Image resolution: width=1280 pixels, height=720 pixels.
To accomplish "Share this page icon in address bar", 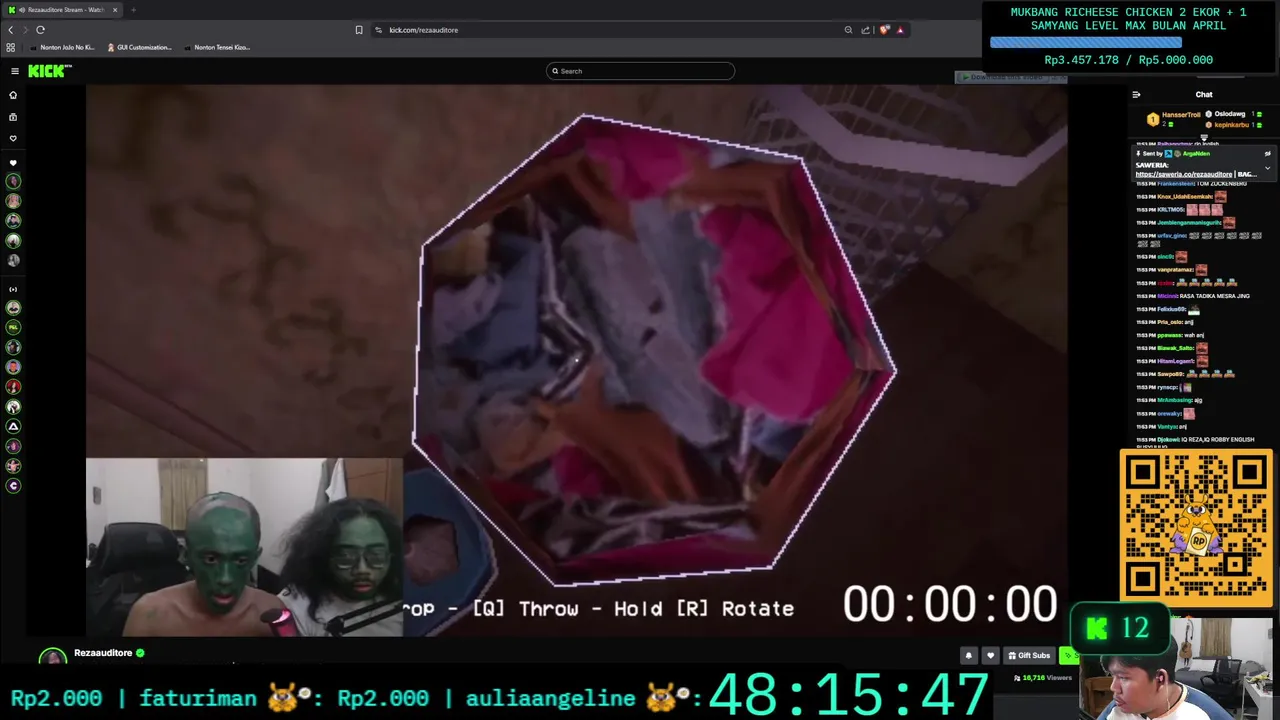I will (x=865, y=30).
